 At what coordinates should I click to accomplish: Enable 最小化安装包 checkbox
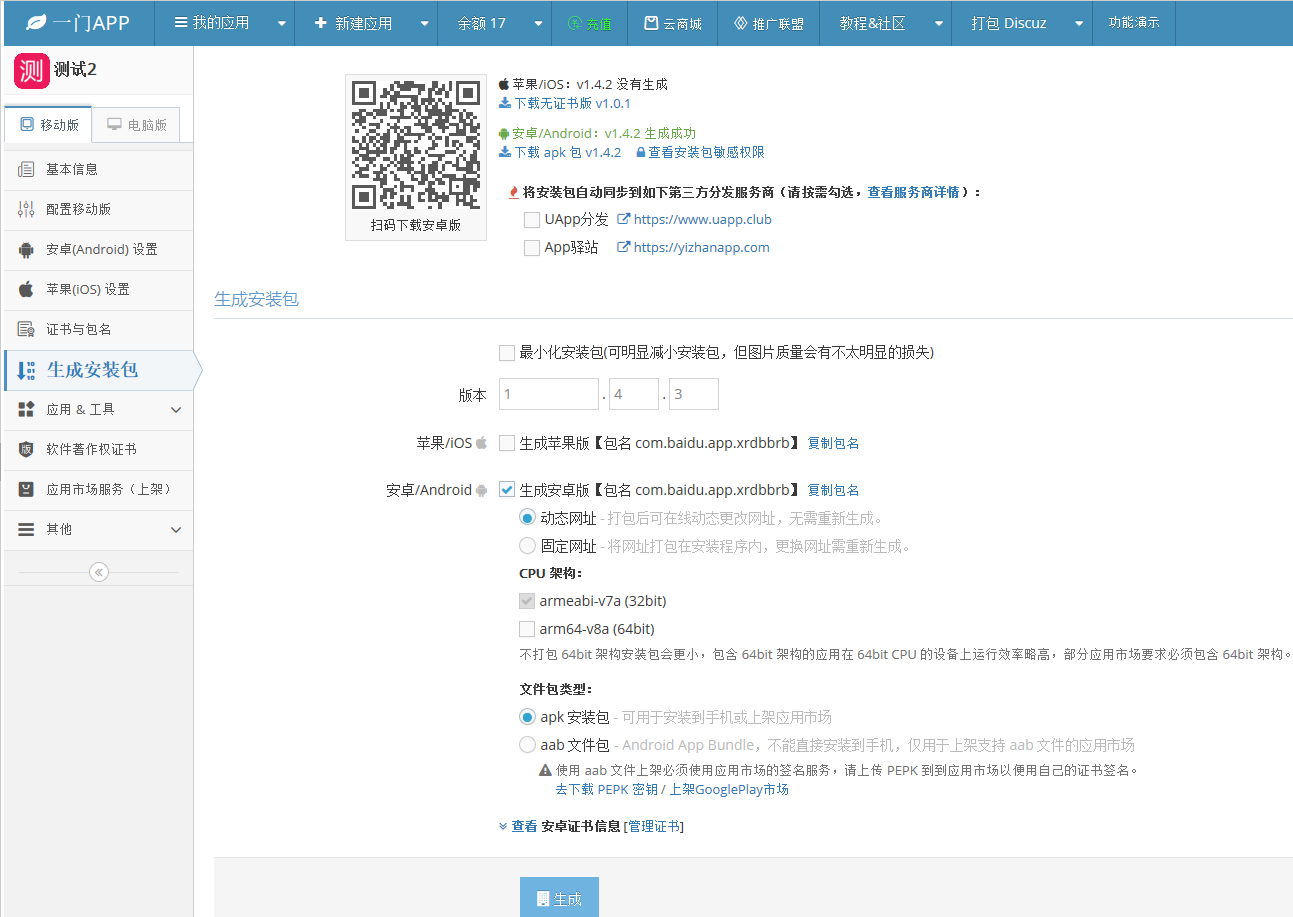[x=507, y=352]
